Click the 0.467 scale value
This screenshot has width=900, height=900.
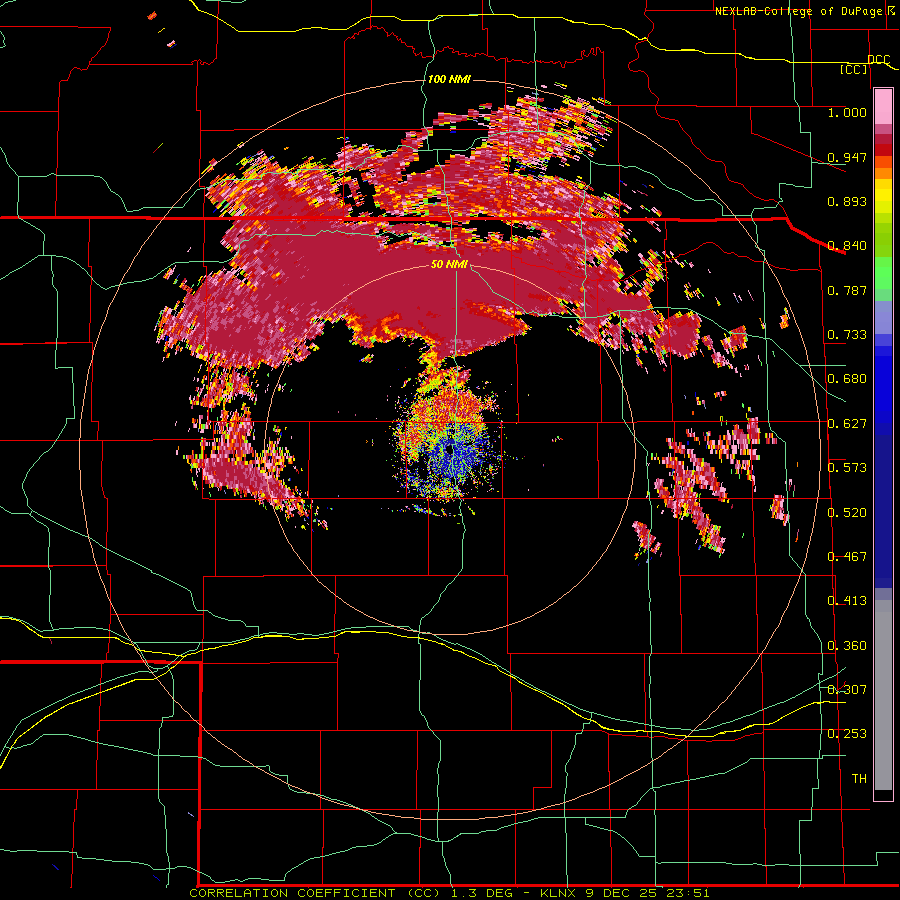click(x=847, y=557)
